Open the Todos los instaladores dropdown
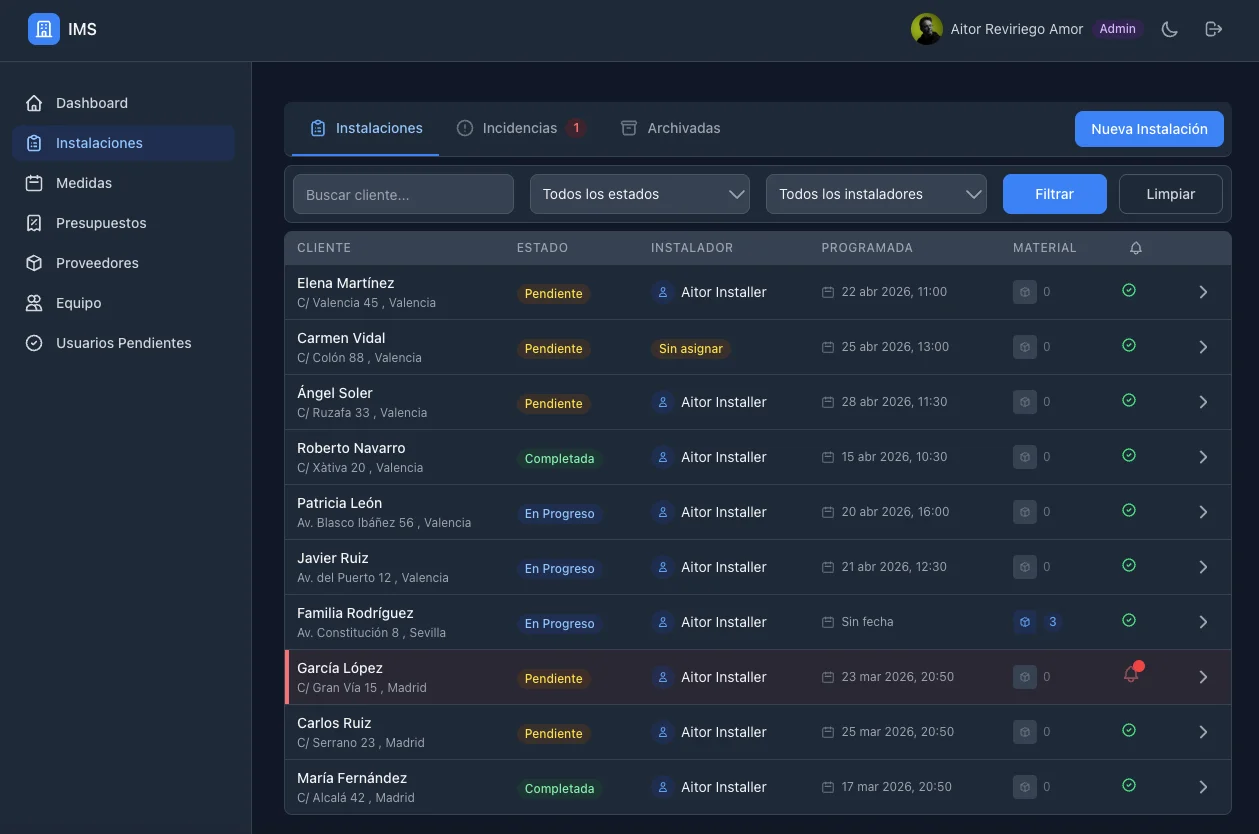Viewport: 1259px width, 834px height. [876, 194]
